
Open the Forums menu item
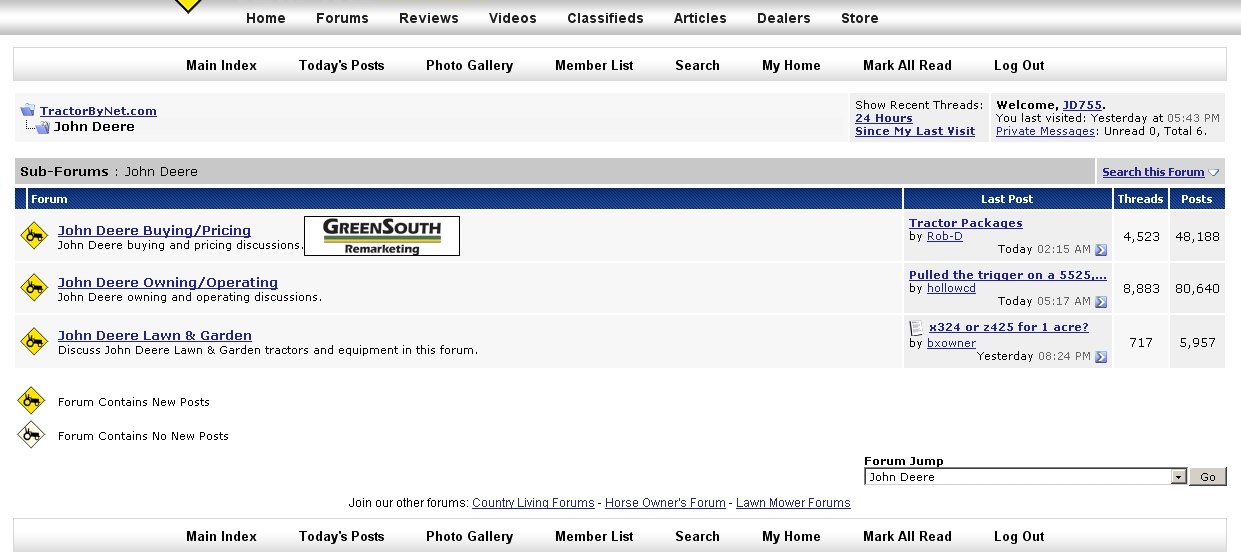[342, 18]
